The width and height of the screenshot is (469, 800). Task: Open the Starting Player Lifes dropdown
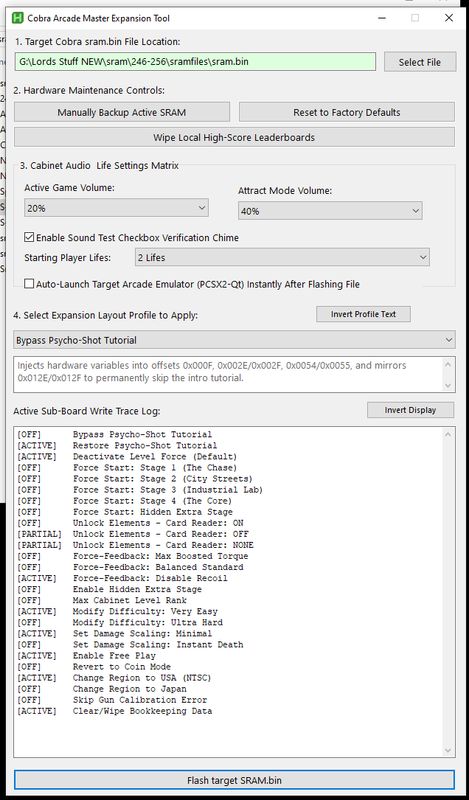pyautogui.click(x=282, y=258)
